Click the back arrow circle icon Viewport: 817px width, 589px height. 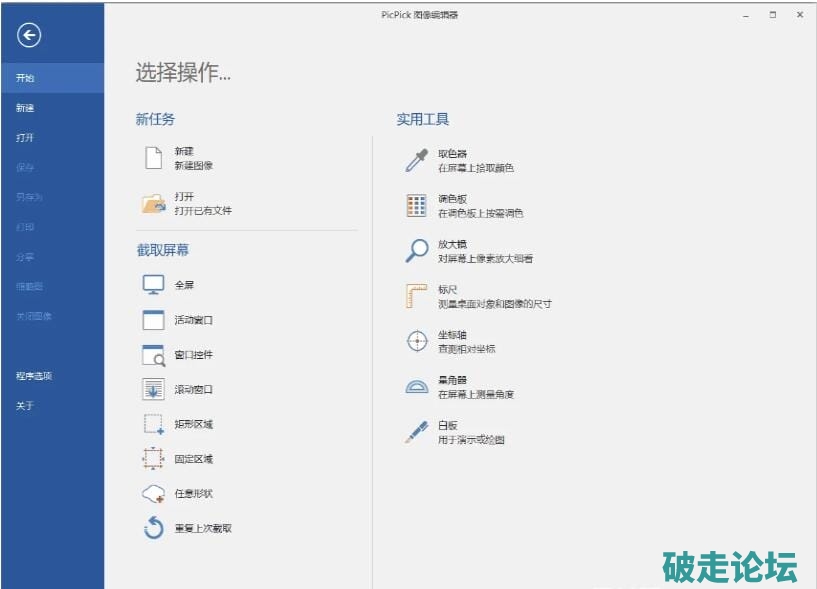[x=29, y=36]
